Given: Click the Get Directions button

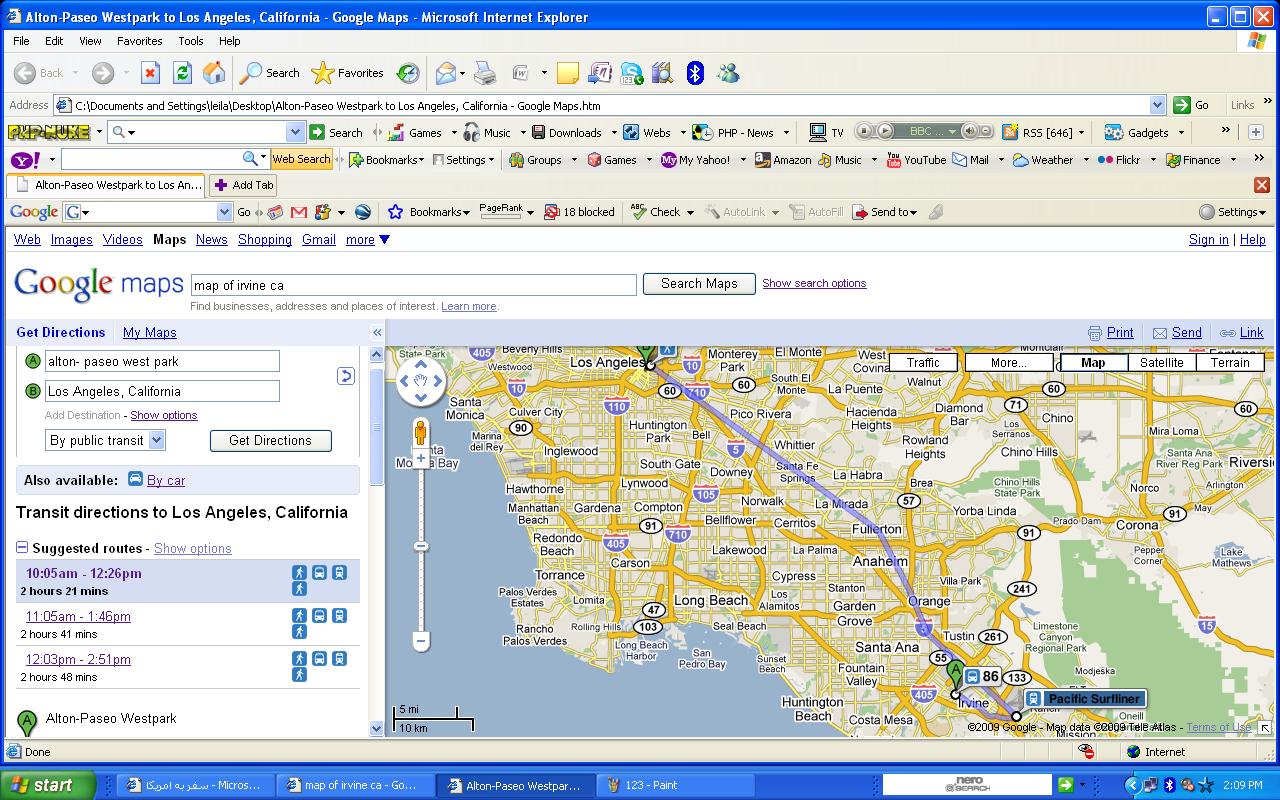Looking at the screenshot, I should point(270,440).
